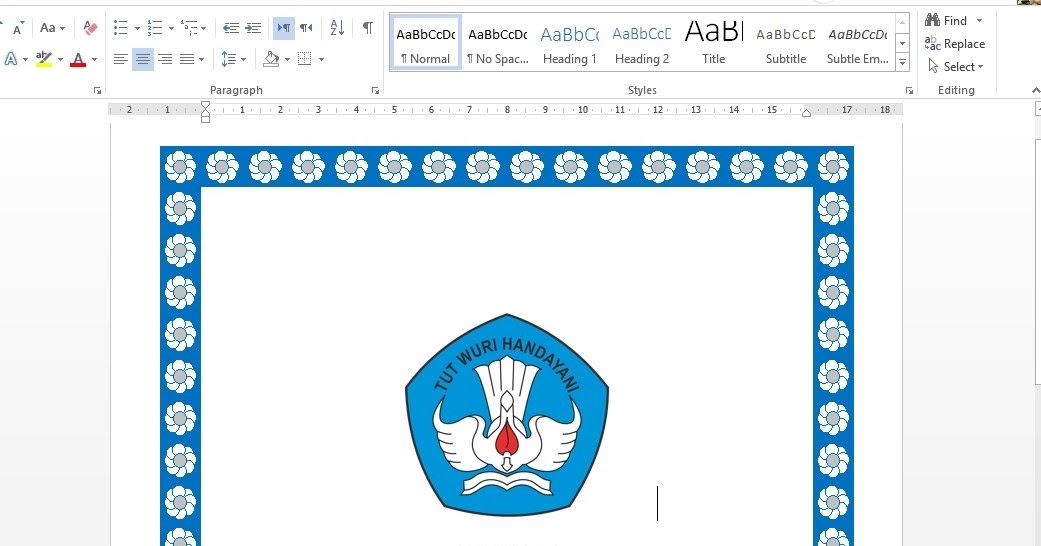
Task: Apply the Heading 2 style
Action: [641, 43]
